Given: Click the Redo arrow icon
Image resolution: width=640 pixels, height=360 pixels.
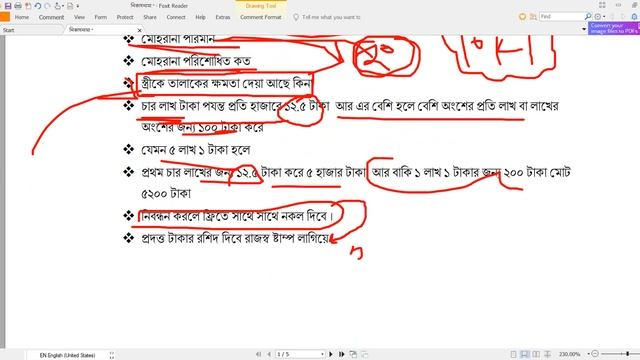Looking at the screenshot, I should 47,6.
